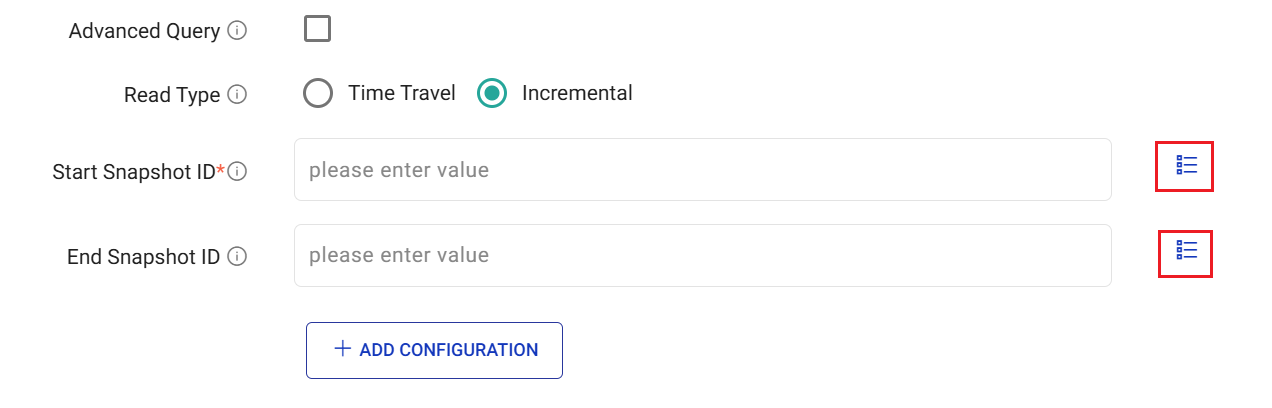Open snapshot list picker for End Snapshot ID

1186,250
